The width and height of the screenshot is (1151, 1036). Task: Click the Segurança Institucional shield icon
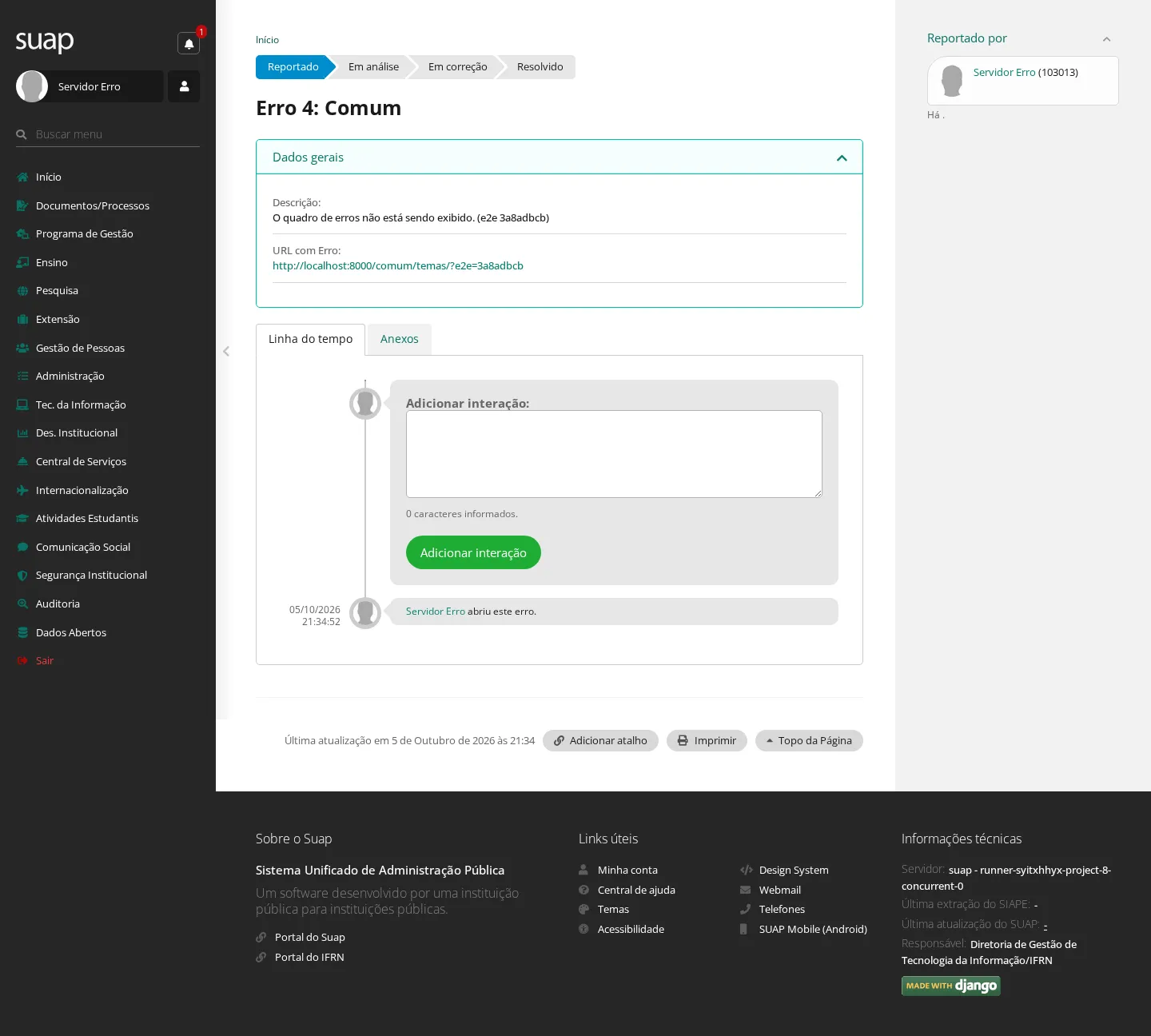(x=22, y=576)
